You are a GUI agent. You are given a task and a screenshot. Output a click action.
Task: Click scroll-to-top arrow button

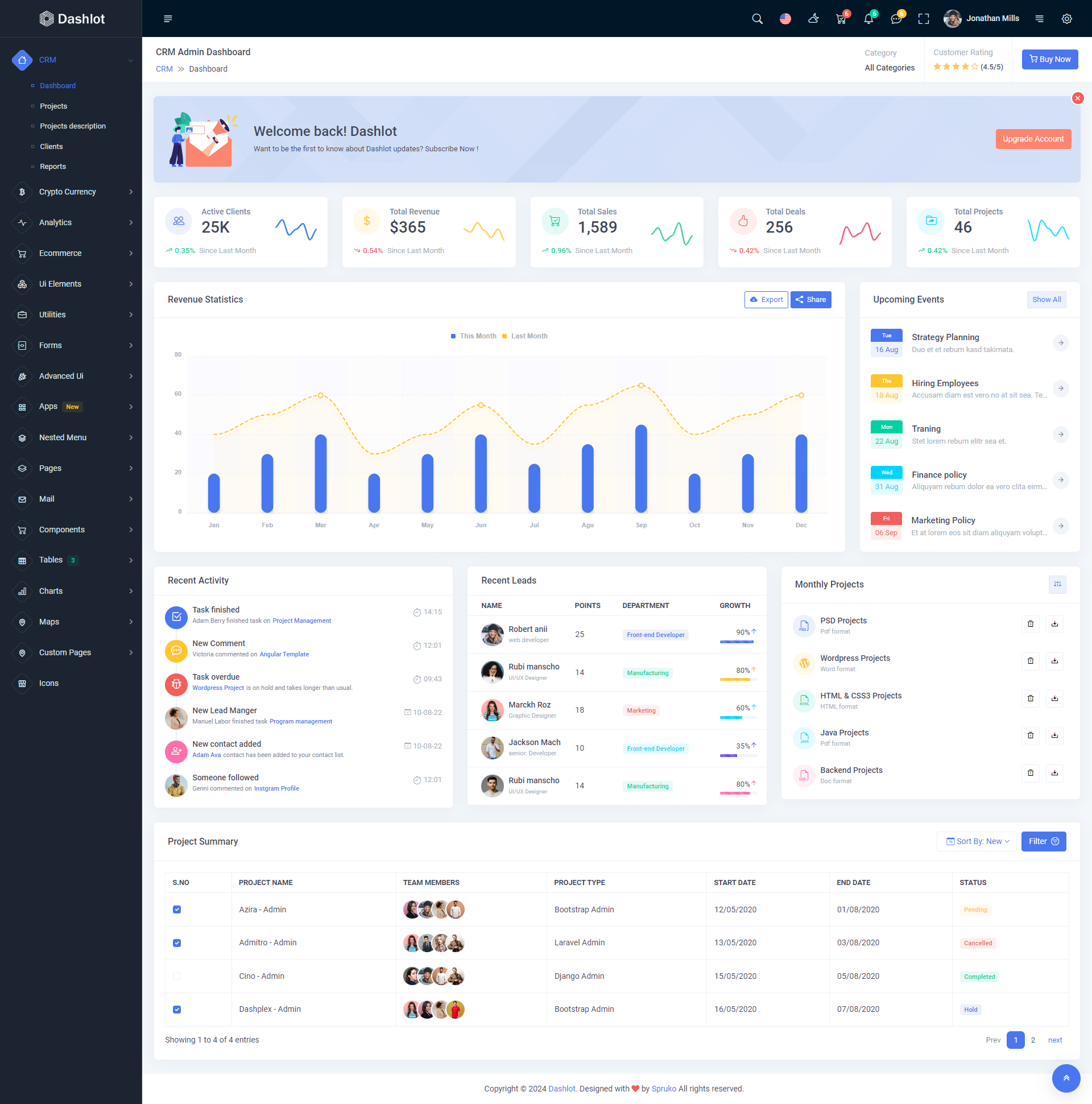pos(1066,1078)
